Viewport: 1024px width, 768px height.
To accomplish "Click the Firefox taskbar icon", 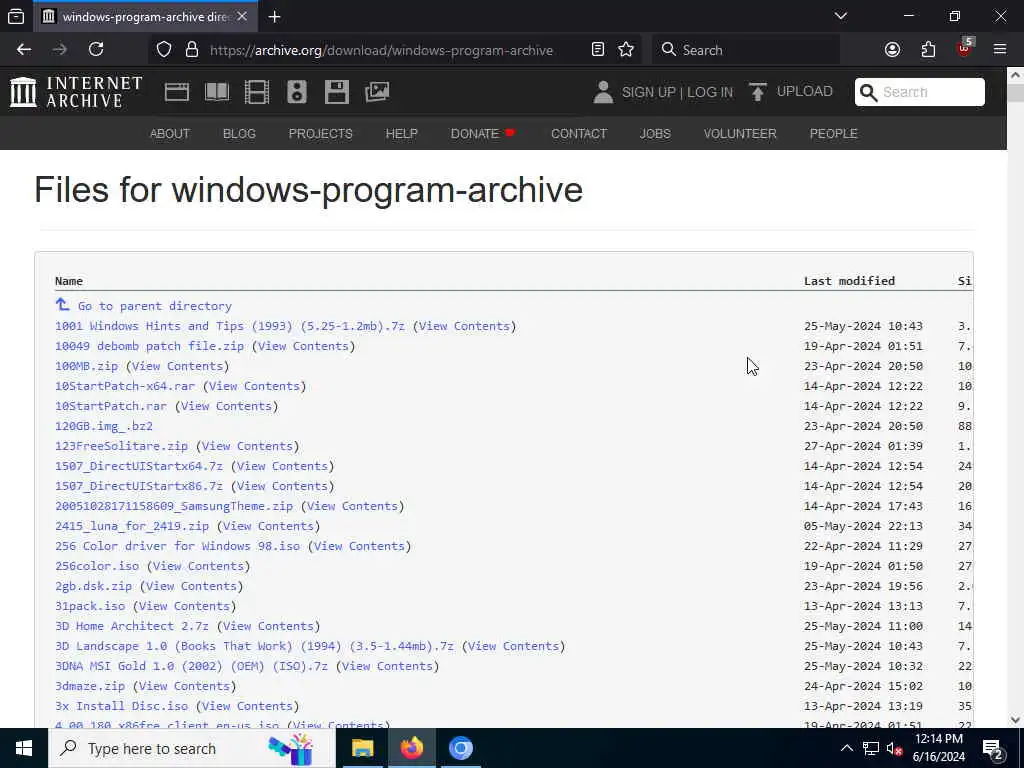I will (x=411, y=748).
